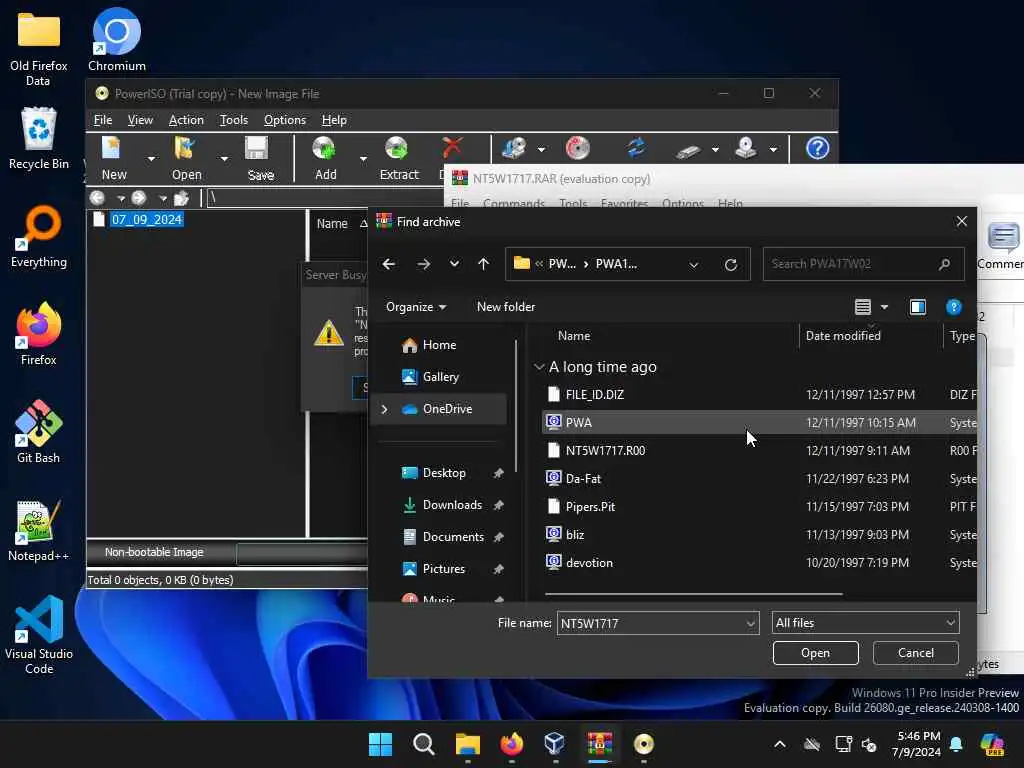Open the Organize dropdown menu
Viewport: 1024px width, 768px height.
416,307
